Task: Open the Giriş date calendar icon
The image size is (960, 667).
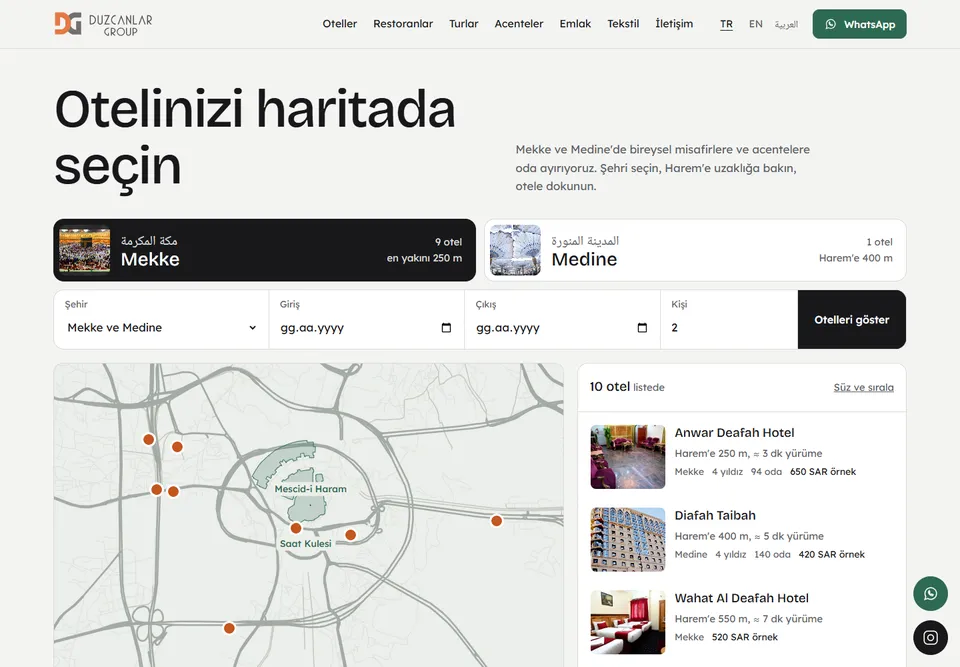Action: pos(446,328)
